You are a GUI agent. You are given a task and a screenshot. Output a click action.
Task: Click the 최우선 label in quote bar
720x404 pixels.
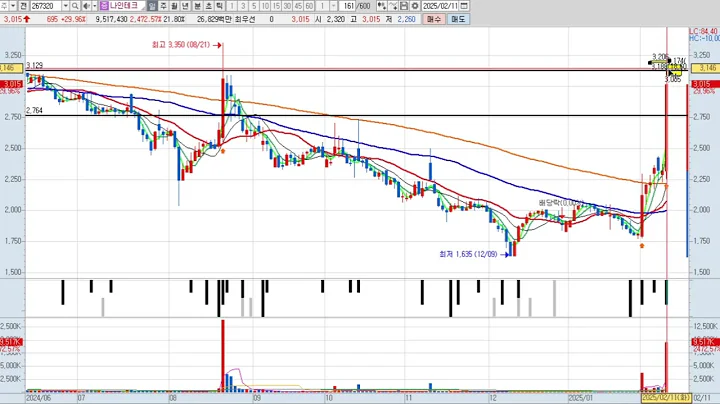click(244, 19)
